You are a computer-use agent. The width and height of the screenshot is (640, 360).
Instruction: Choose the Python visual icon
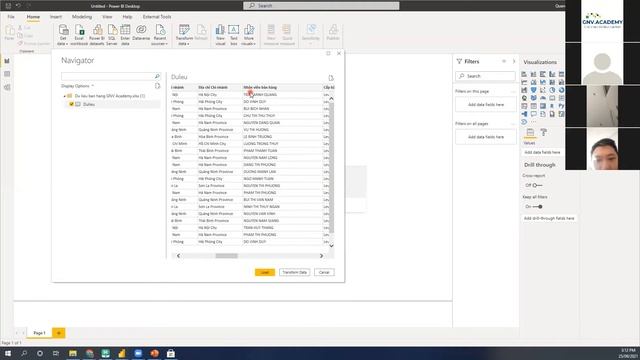pos(561,106)
